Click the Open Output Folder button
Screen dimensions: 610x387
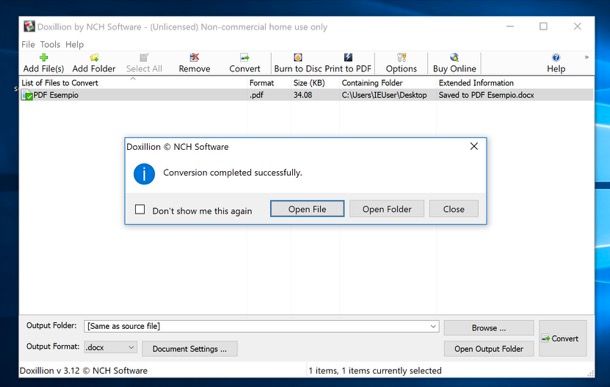pos(489,349)
